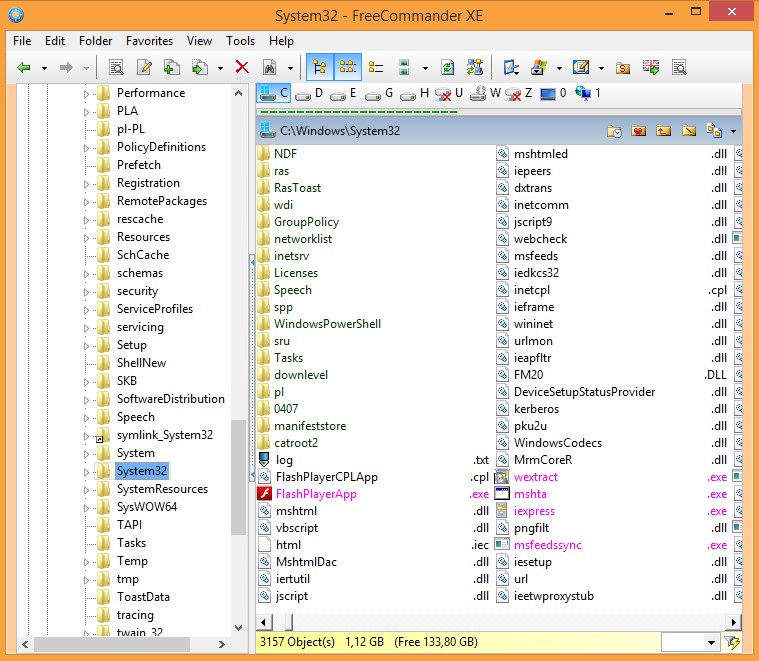Switch to drive C button

(x=273, y=93)
